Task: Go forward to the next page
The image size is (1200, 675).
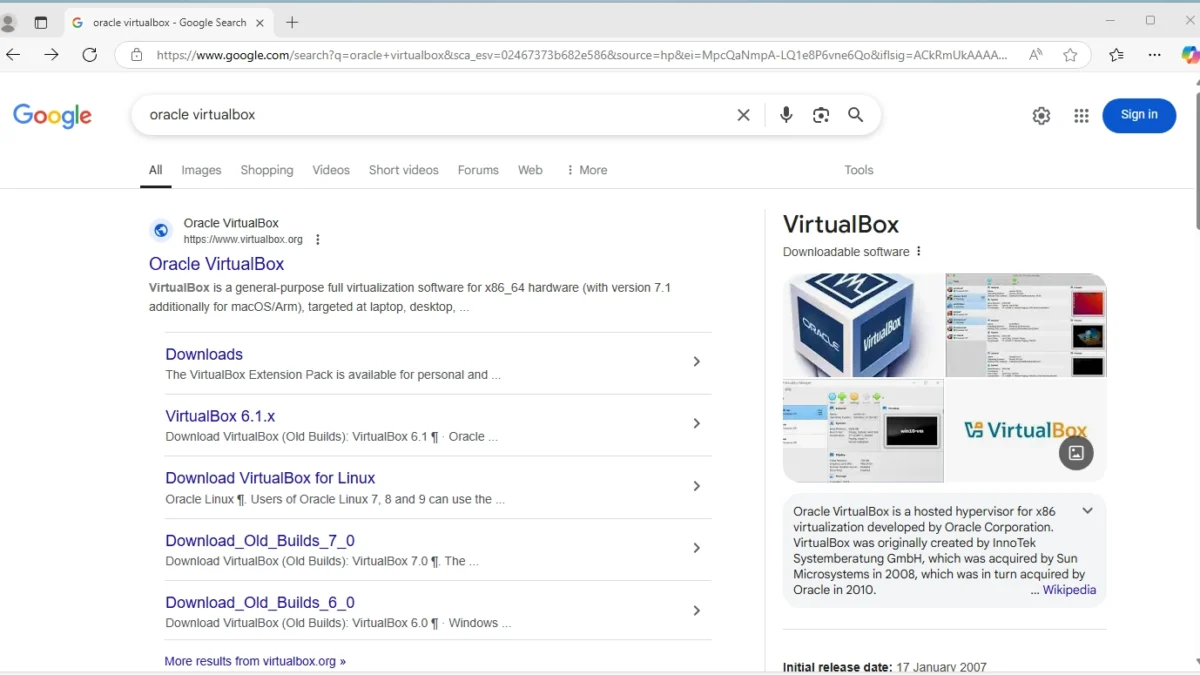Action: pyautogui.click(x=51, y=55)
